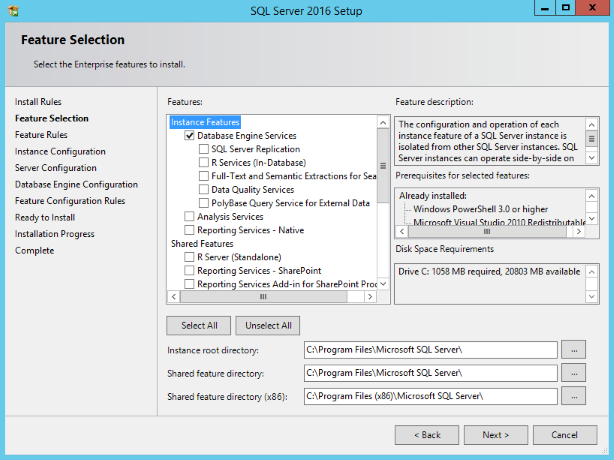The image size is (614, 460).
Task: Click Feature description scroll up arrow
Action: [592, 125]
